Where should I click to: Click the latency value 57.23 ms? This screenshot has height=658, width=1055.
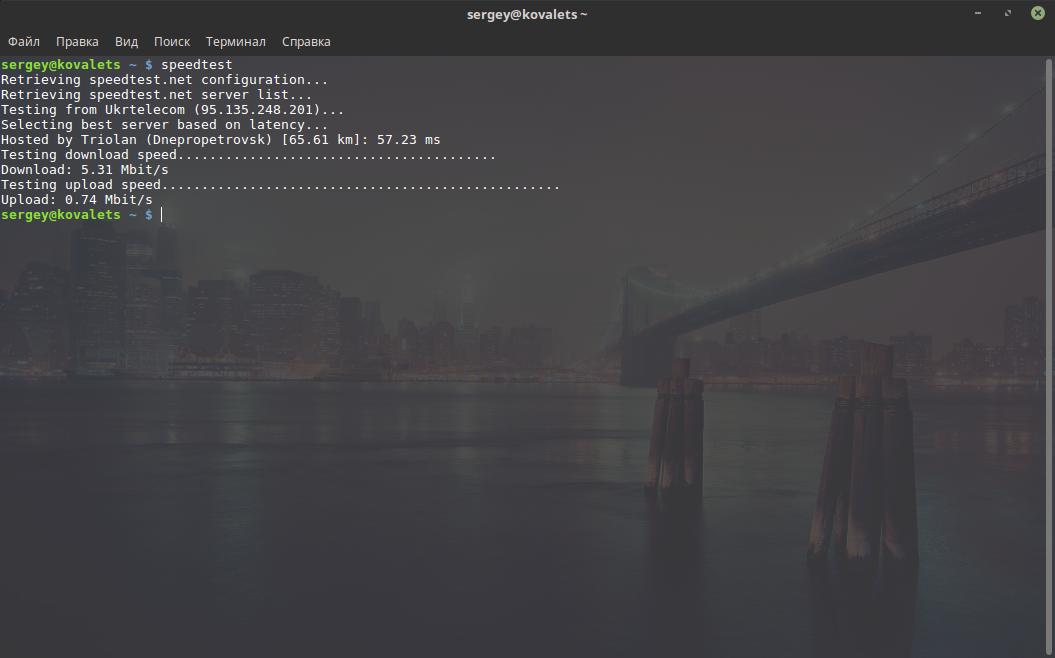pyautogui.click(x=408, y=140)
